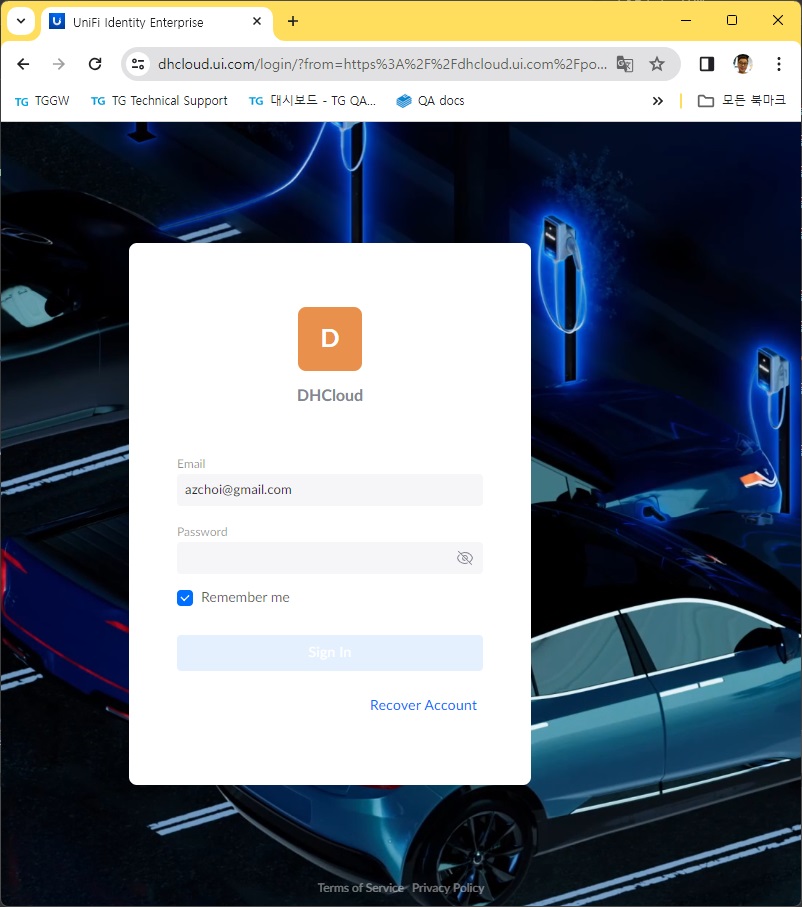Open the TG Technical Support bookmark
Image resolution: width=802 pixels, height=907 pixels.
pos(159,101)
